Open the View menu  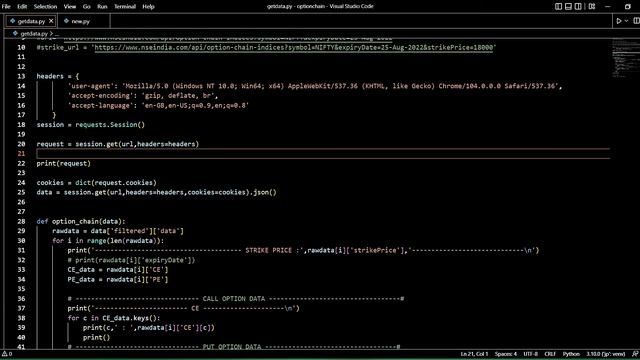(x=70, y=7)
